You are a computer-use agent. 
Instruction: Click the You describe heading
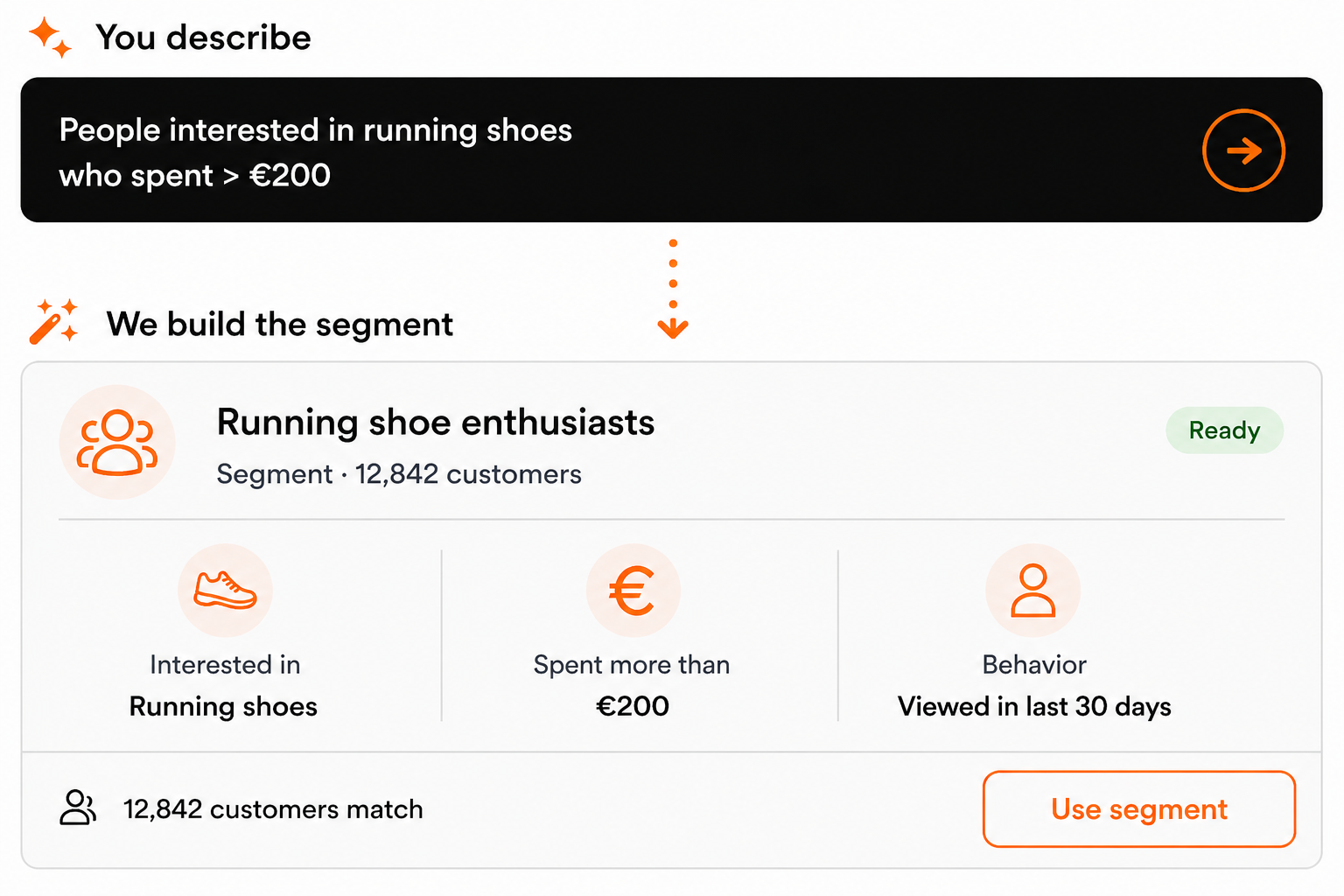(x=203, y=38)
